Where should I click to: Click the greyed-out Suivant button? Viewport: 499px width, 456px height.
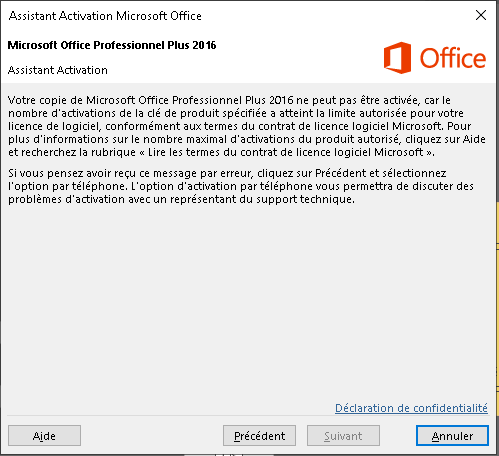click(x=343, y=435)
